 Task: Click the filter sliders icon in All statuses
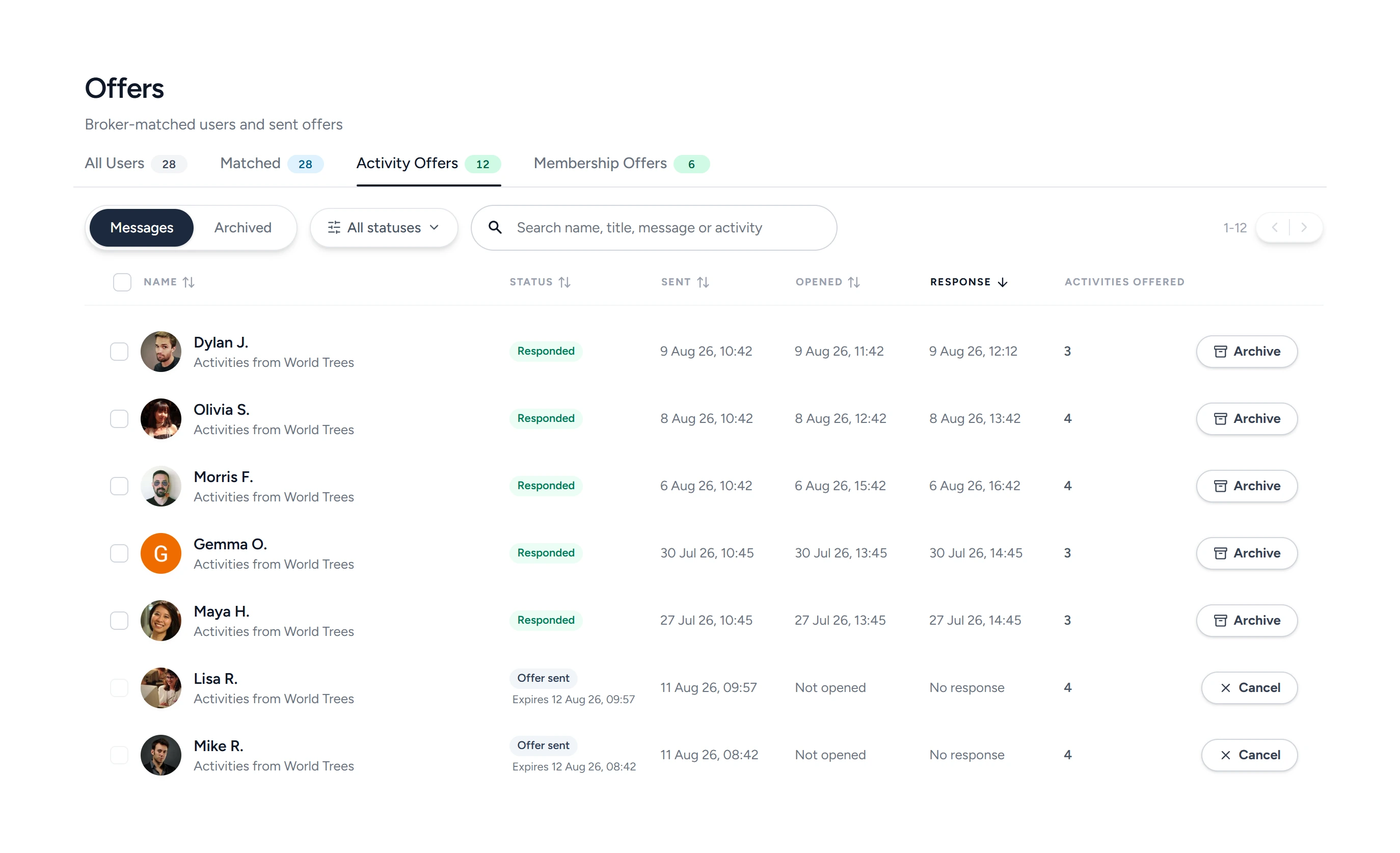click(x=334, y=227)
